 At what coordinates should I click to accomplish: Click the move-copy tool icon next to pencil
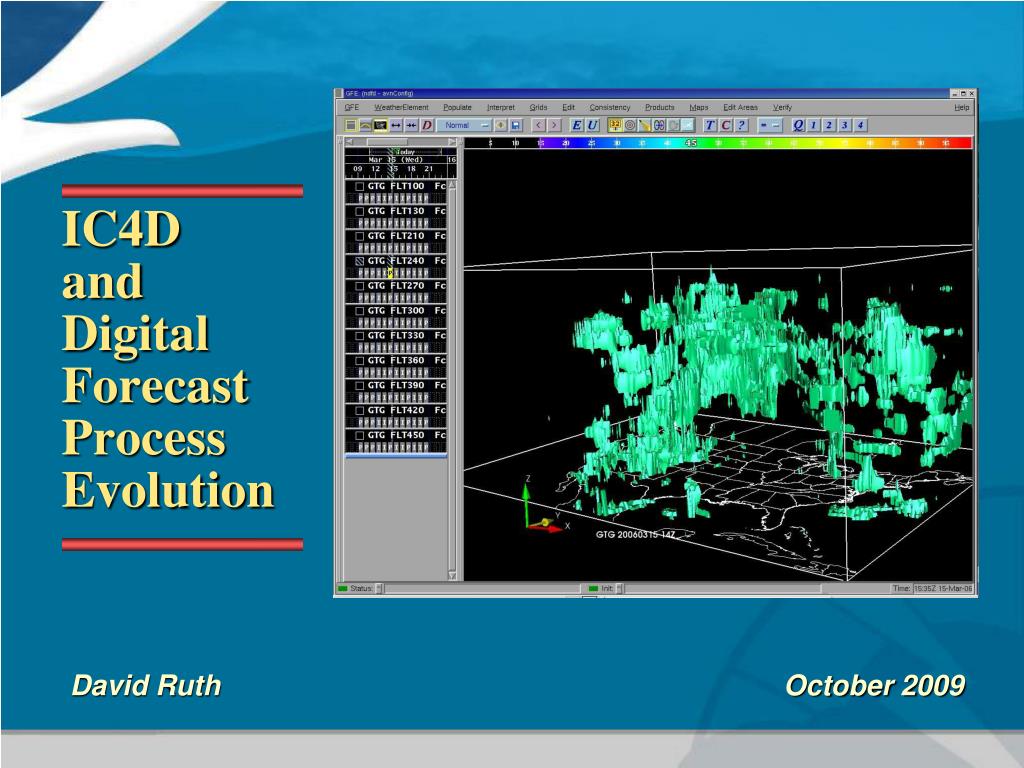[x=659, y=125]
